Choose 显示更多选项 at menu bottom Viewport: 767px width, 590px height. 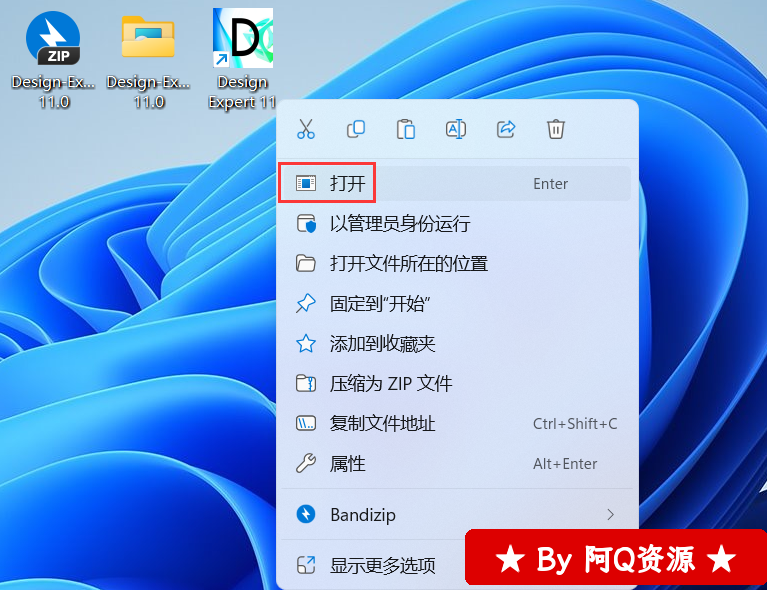[372, 566]
